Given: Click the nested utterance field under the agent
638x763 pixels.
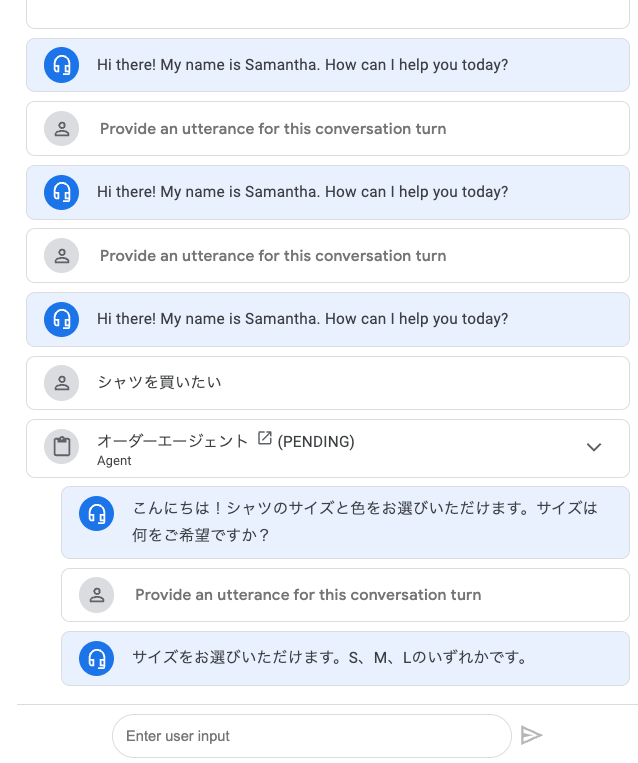Looking at the screenshot, I should [x=345, y=595].
